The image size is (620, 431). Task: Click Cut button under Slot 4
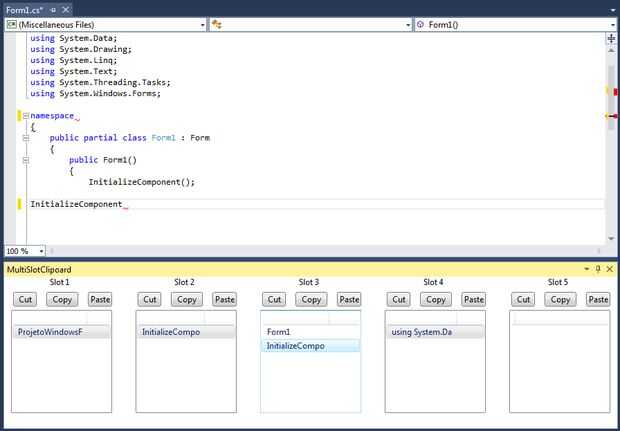pyautogui.click(x=399, y=299)
